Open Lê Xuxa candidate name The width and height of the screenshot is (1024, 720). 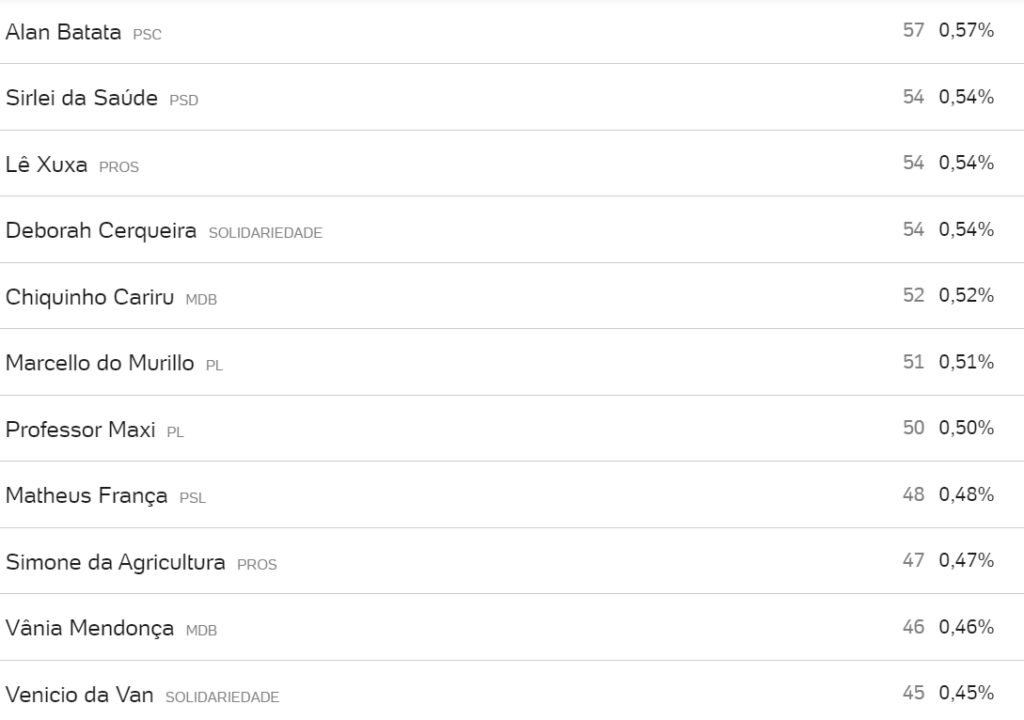pos(46,164)
